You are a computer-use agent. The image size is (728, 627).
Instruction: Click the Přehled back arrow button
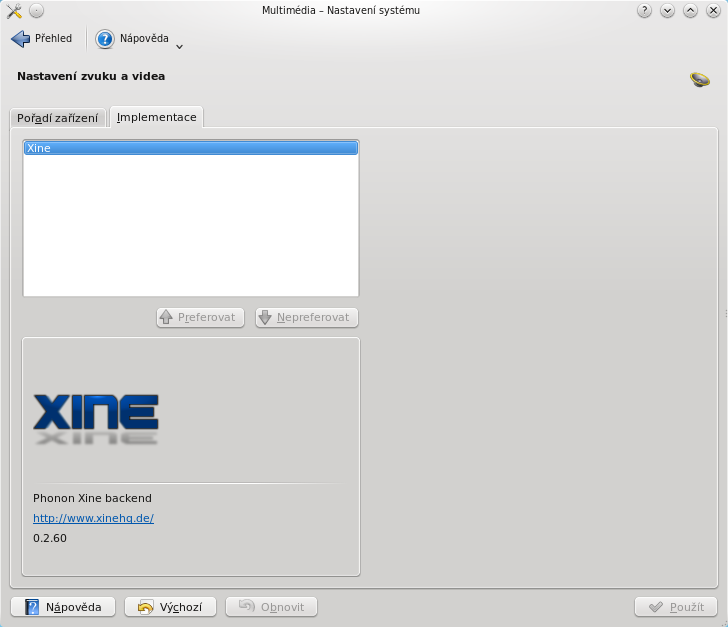(x=42, y=39)
